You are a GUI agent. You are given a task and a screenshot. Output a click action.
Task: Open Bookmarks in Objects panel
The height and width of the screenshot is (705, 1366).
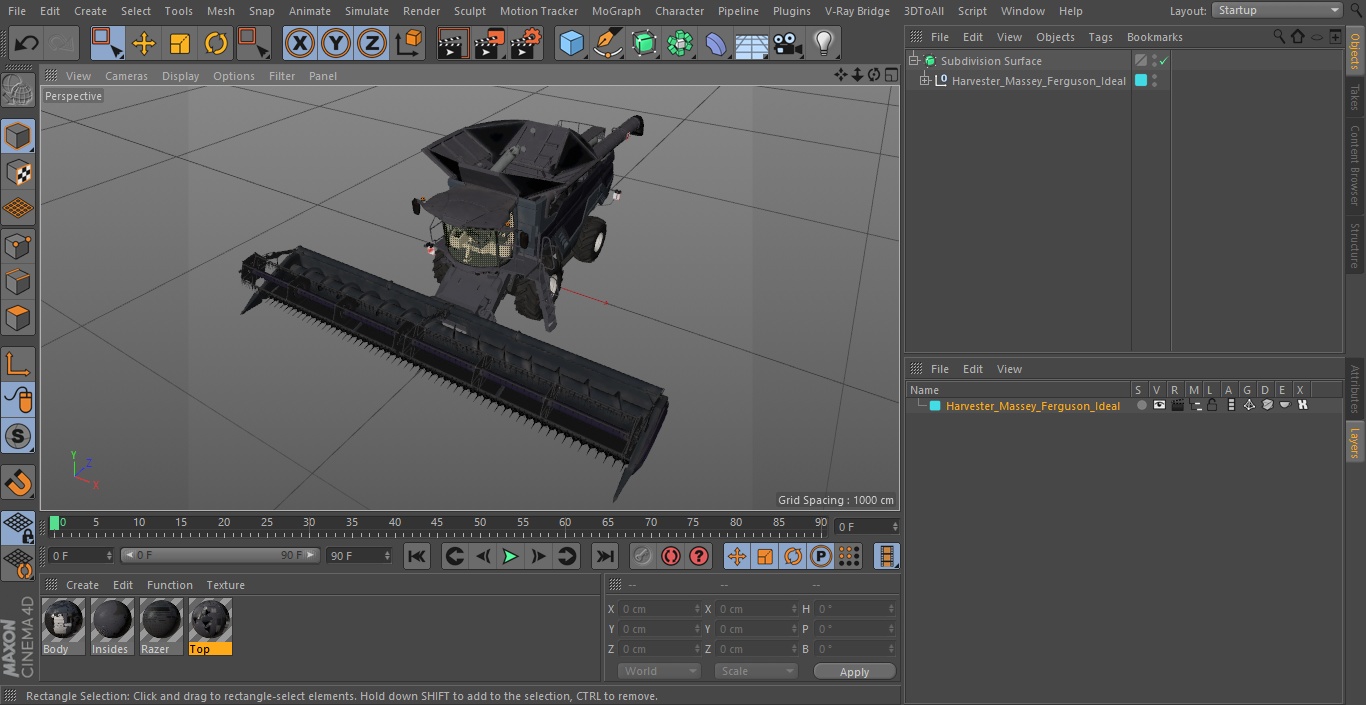coord(1154,37)
